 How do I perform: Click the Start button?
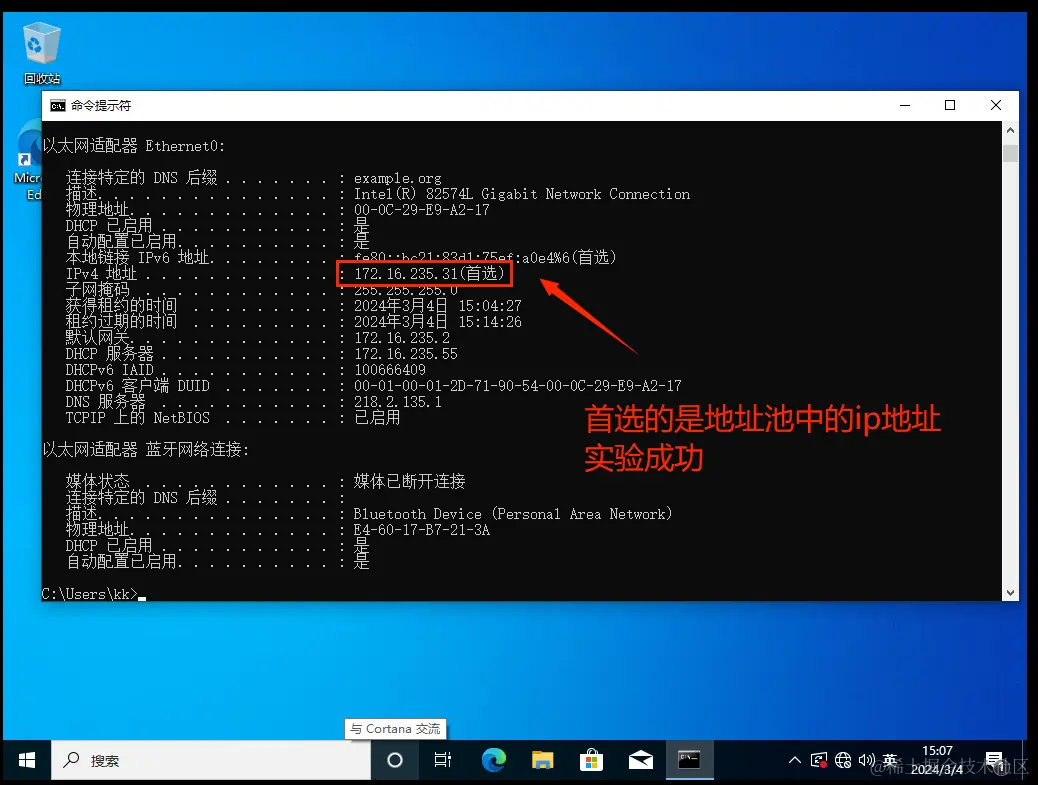[26, 760]
